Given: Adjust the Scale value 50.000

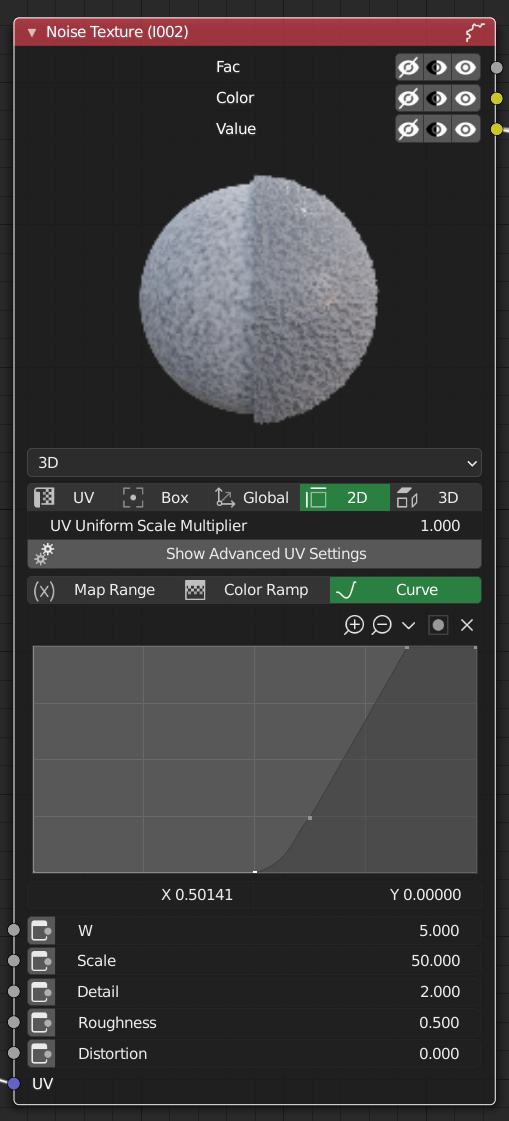Looking at the screenshot, I should tap(268, 961).
